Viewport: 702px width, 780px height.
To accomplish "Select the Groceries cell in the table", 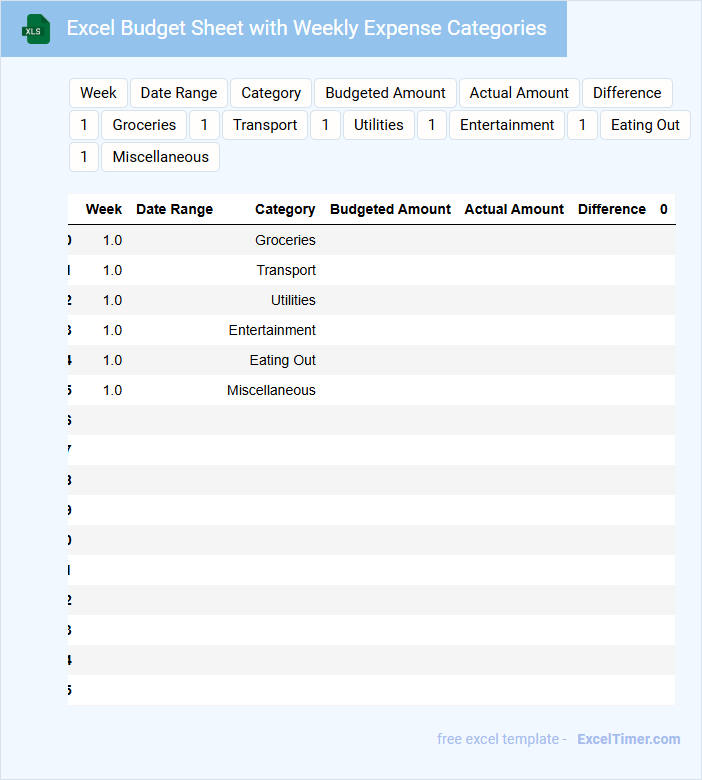I will pos(285,240).
